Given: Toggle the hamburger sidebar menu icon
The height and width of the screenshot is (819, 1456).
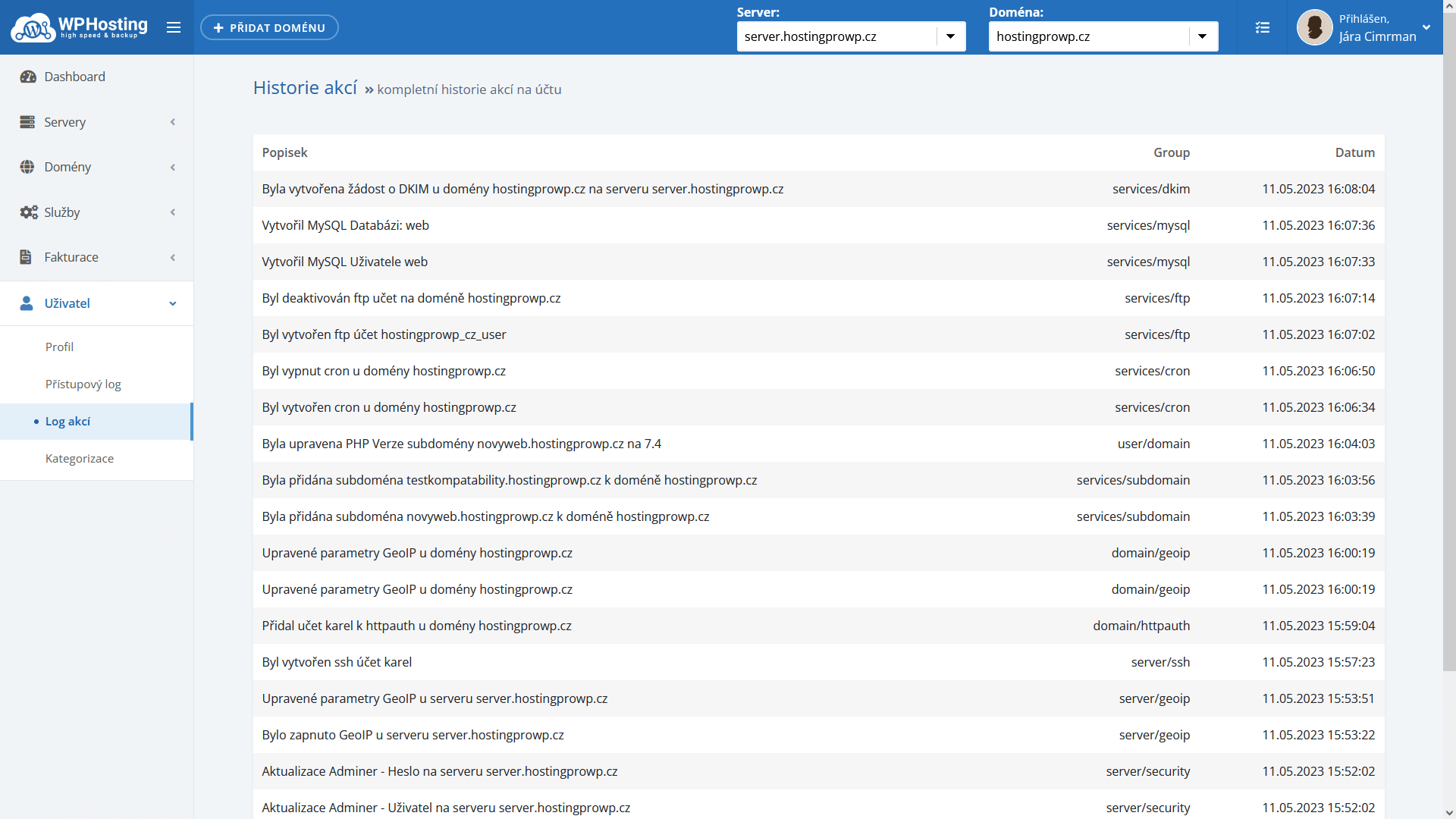Looking at the screenshot, I should coord(174,27).
